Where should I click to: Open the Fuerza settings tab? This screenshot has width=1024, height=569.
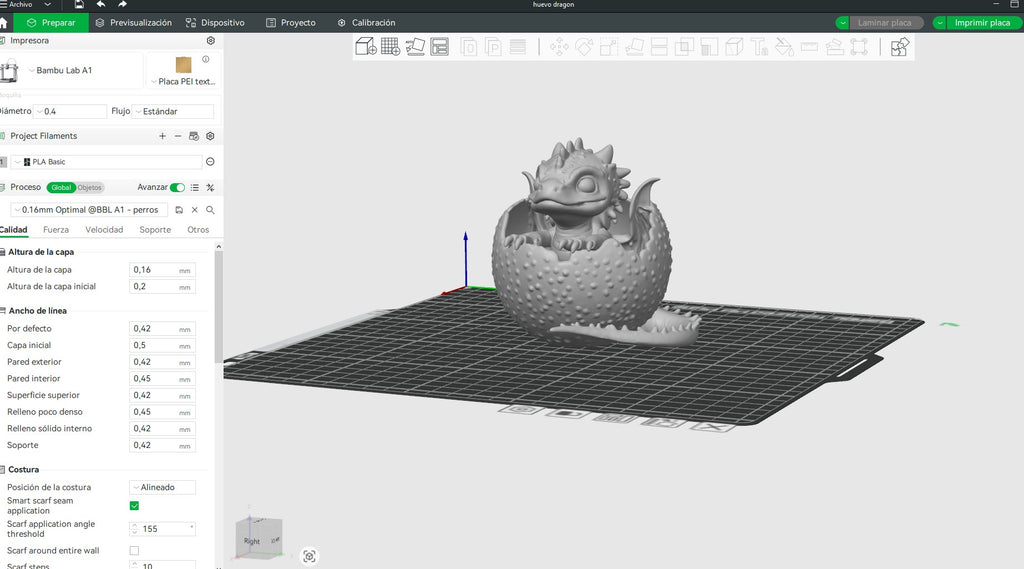[56, 230]
